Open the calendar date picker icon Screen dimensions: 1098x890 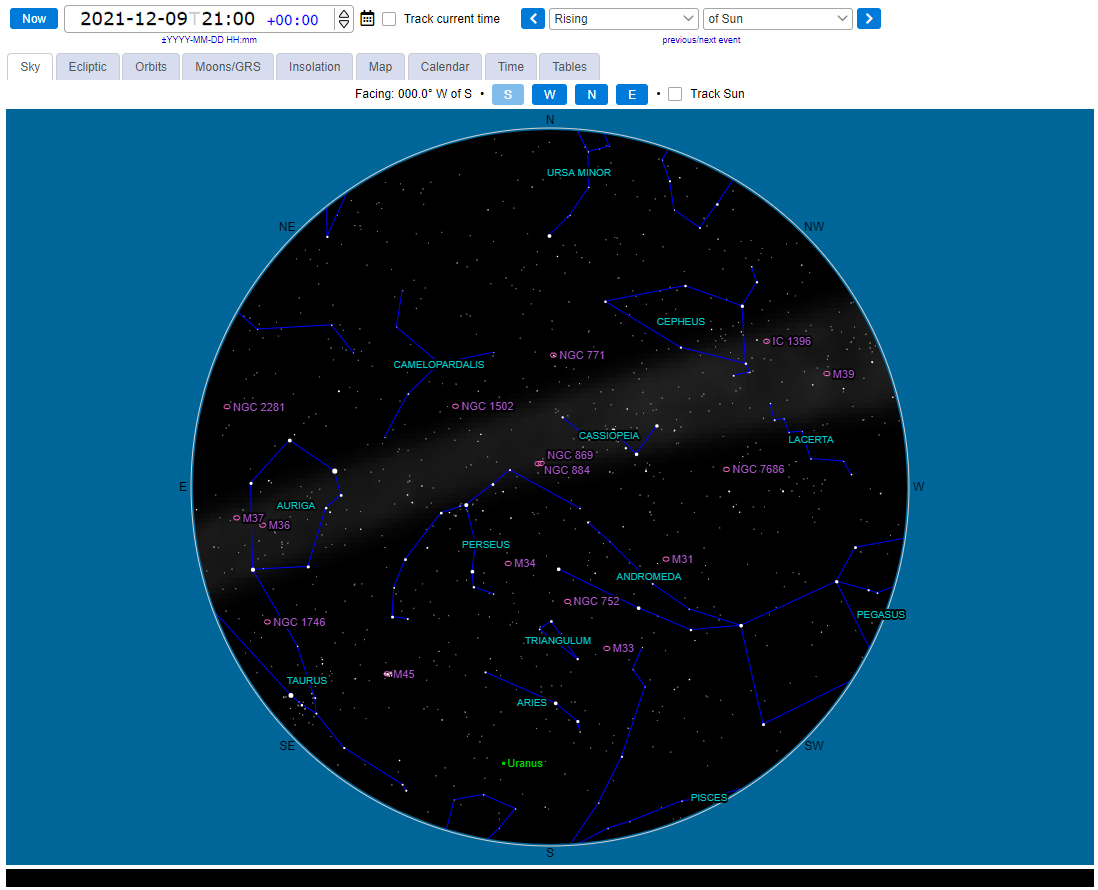367,19
